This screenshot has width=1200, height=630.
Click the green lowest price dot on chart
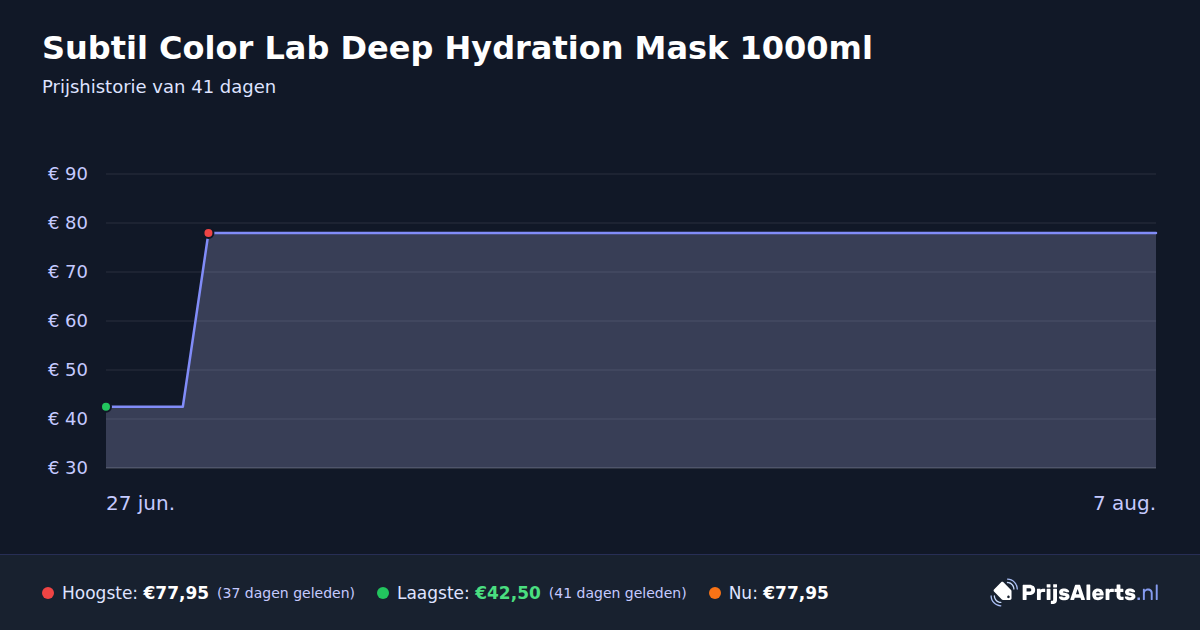point(106,407)
